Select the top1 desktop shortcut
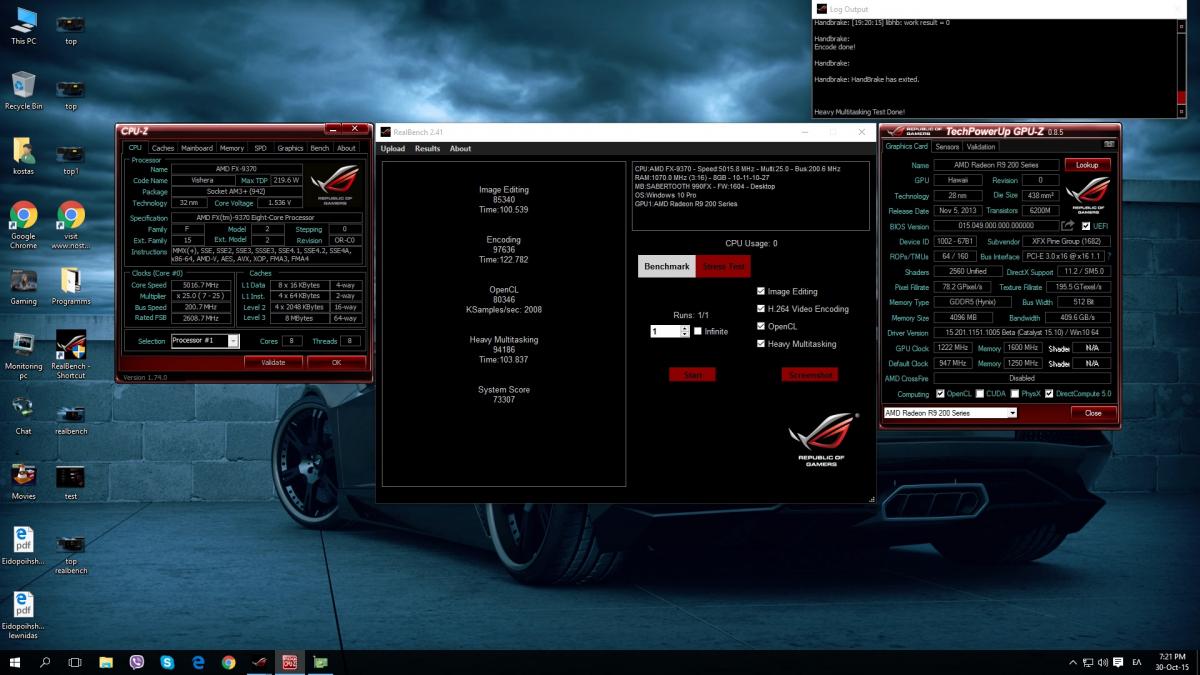This screenshot has height=675, width=1200. pos(70,156)
